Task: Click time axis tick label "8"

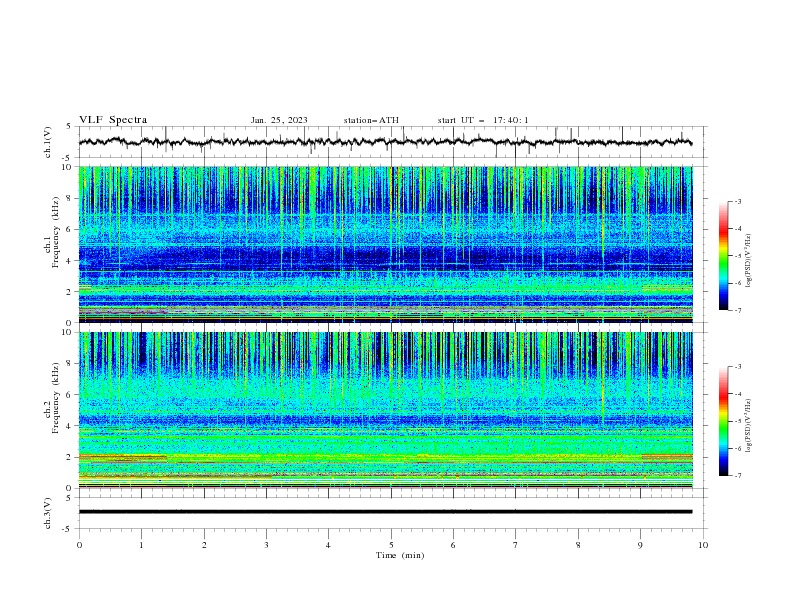Action: (578, 545)
